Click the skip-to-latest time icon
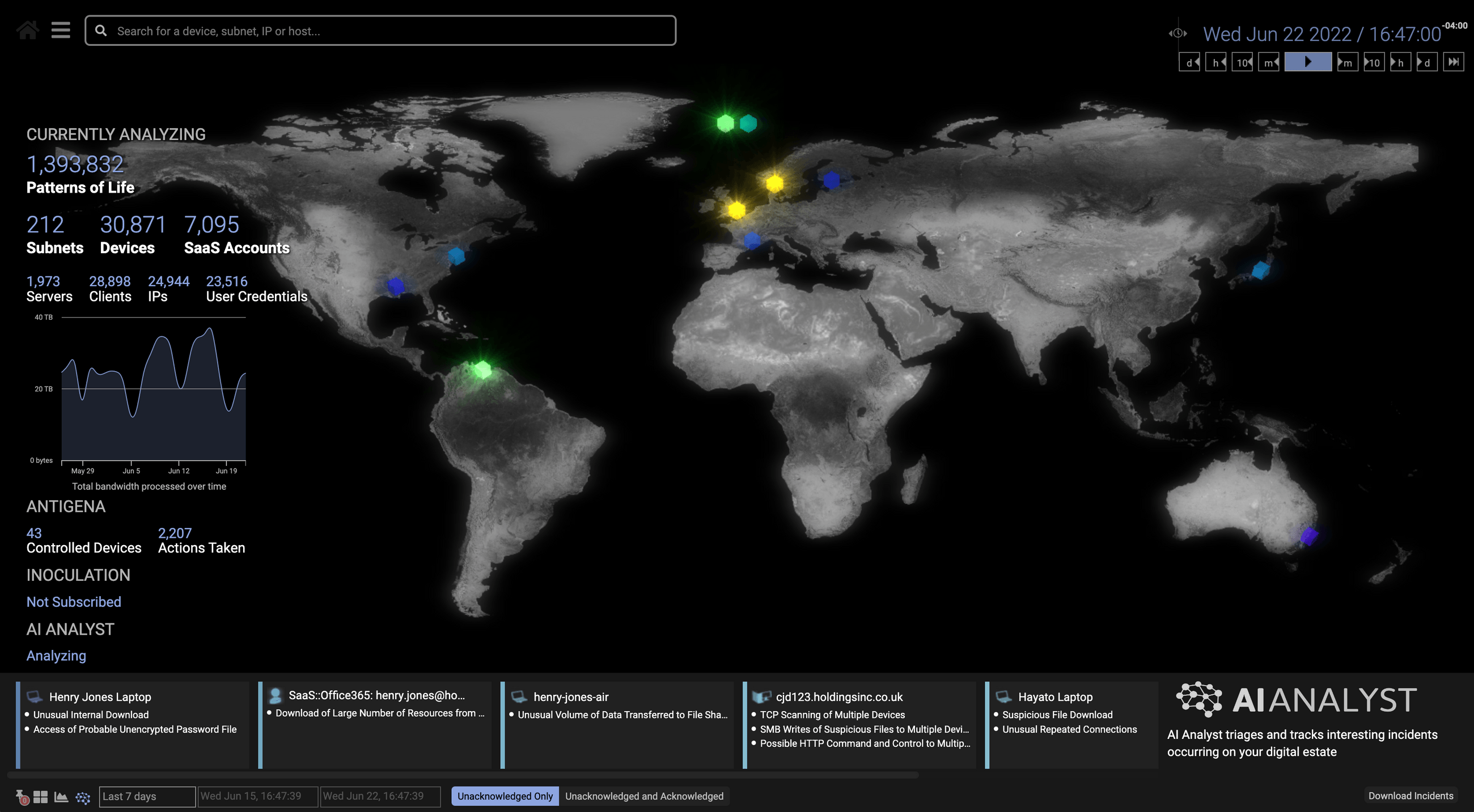The image size is (1474, 812). (1454, 62)
